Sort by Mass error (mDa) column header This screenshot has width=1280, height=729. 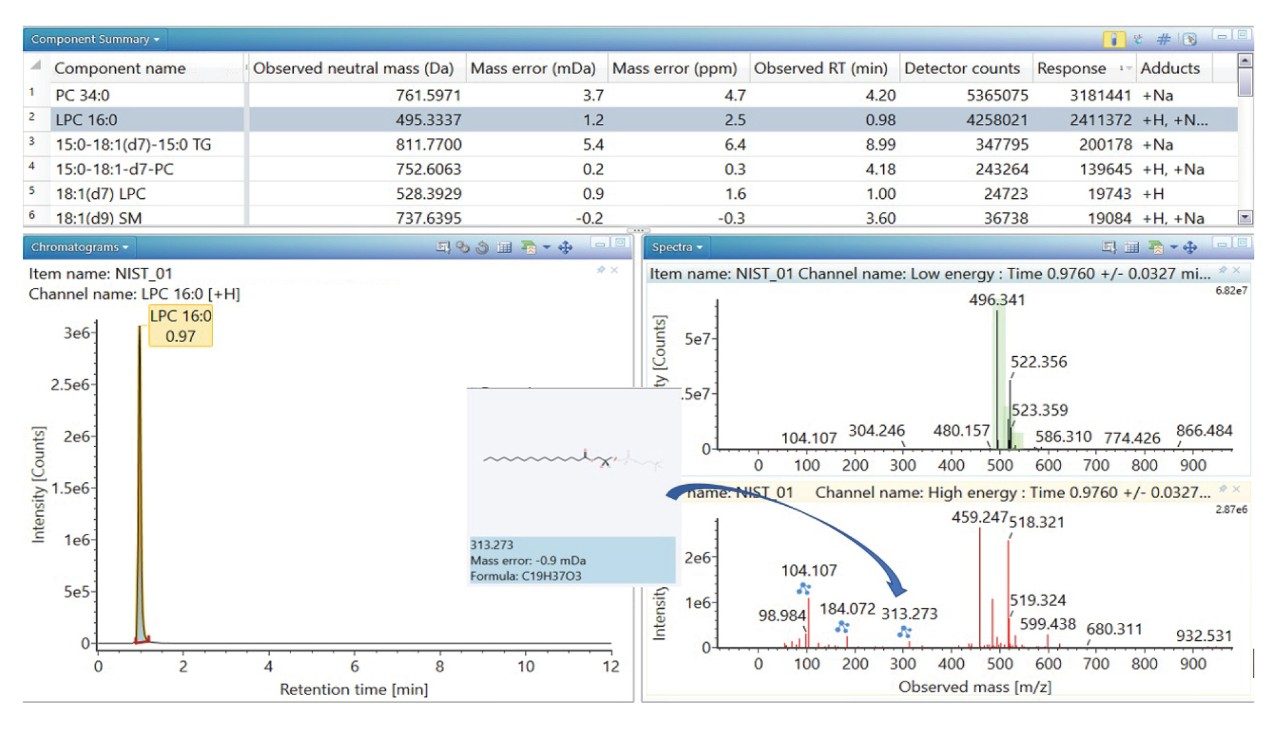(x=537, y=68)
